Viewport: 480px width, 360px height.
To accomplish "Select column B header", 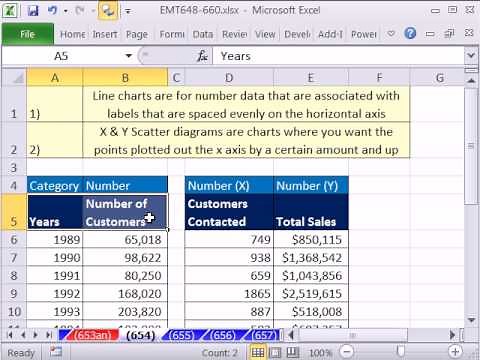I will [x=125, y=78].
